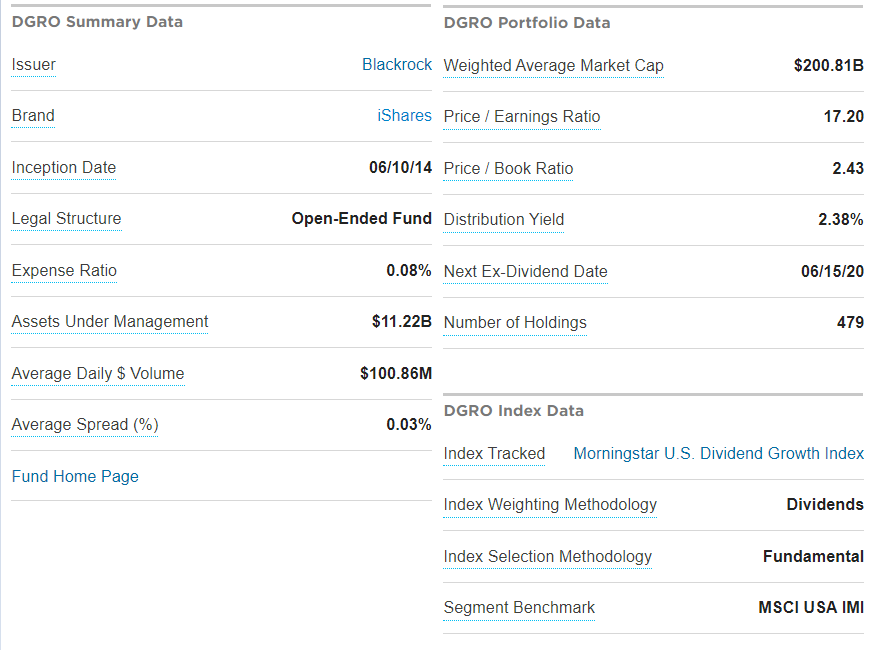Select the Average Spread (%) term
Image resolution: width=876 pixels, height=650 pixels.
click(x=85, y=424)
